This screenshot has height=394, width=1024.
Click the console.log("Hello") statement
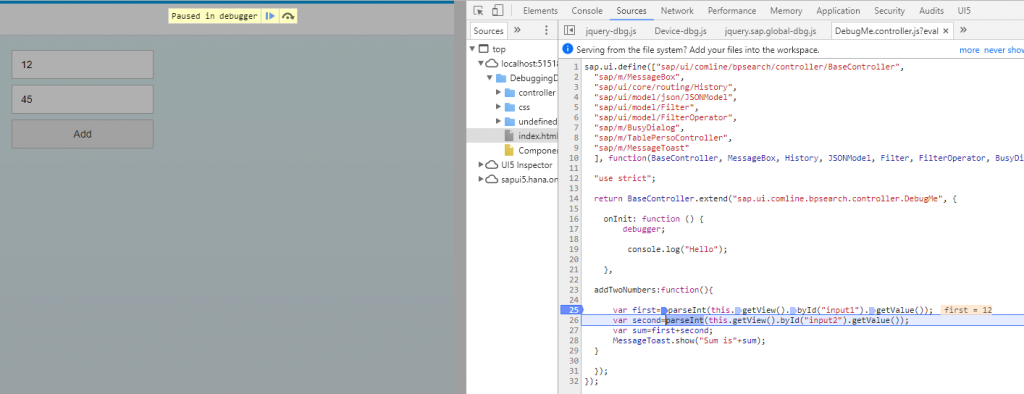(x=677, y=250)
